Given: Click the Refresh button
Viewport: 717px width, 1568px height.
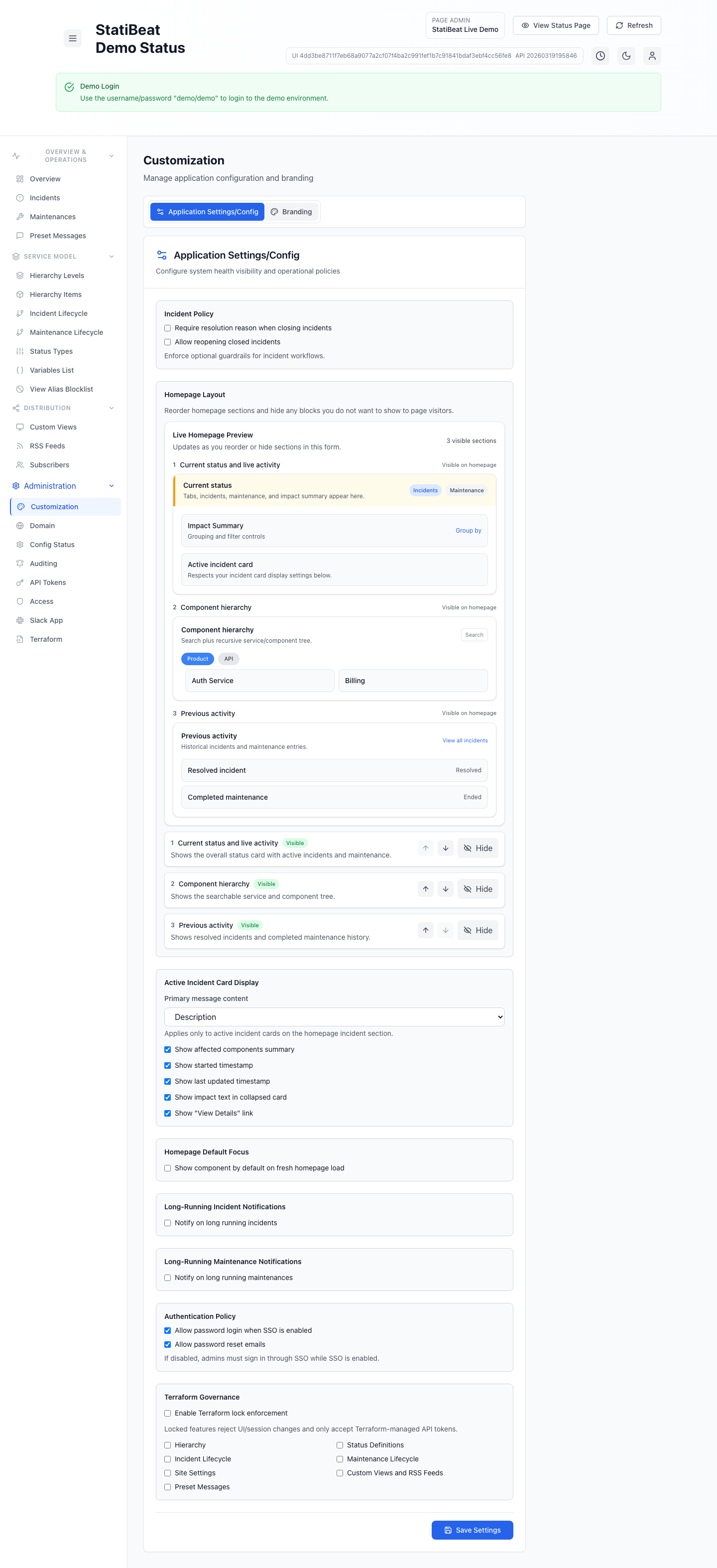Looking at the screenshot, I should (x=633, y=25).
